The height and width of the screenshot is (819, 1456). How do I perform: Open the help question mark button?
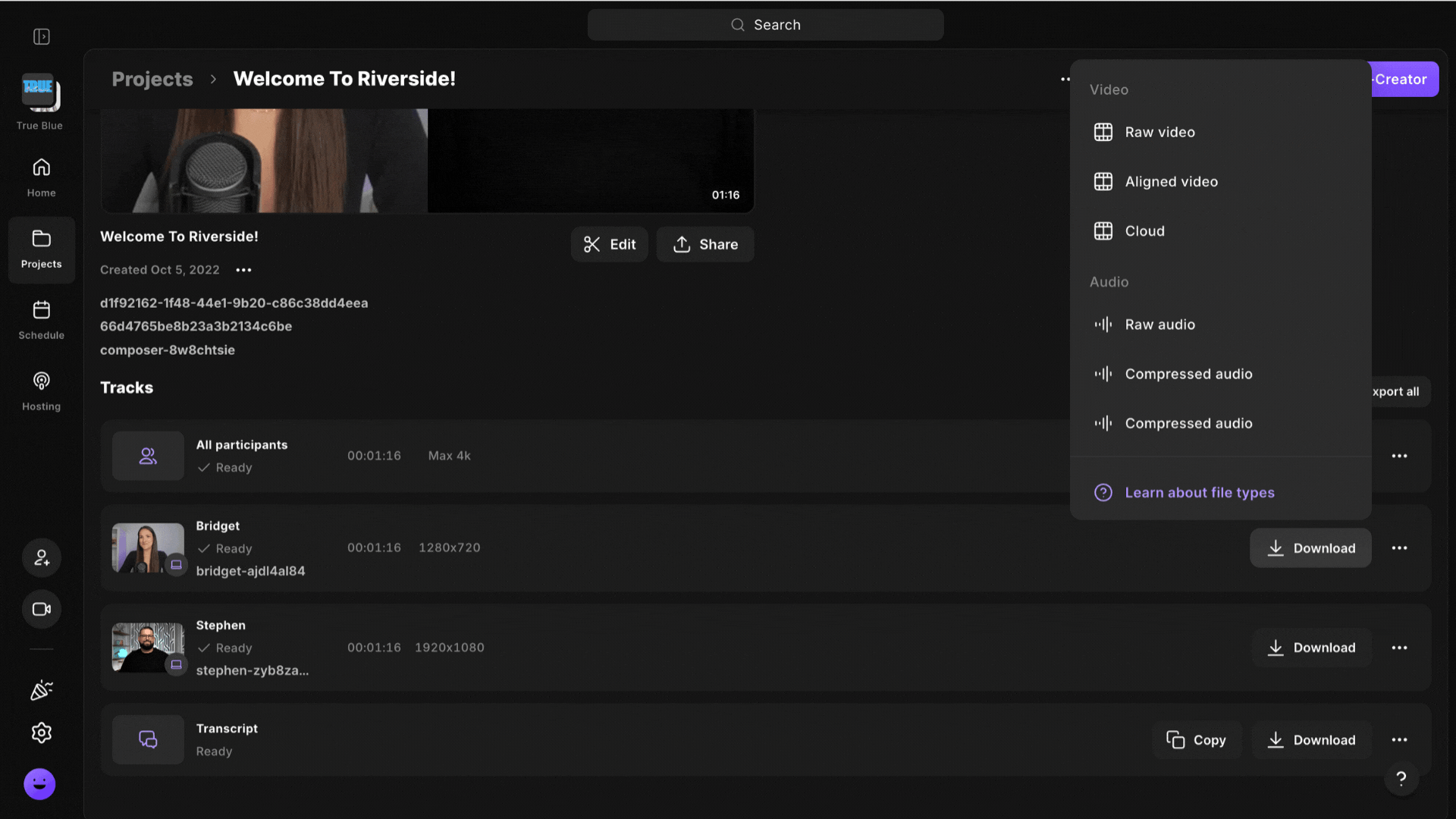coord(1401,778)
